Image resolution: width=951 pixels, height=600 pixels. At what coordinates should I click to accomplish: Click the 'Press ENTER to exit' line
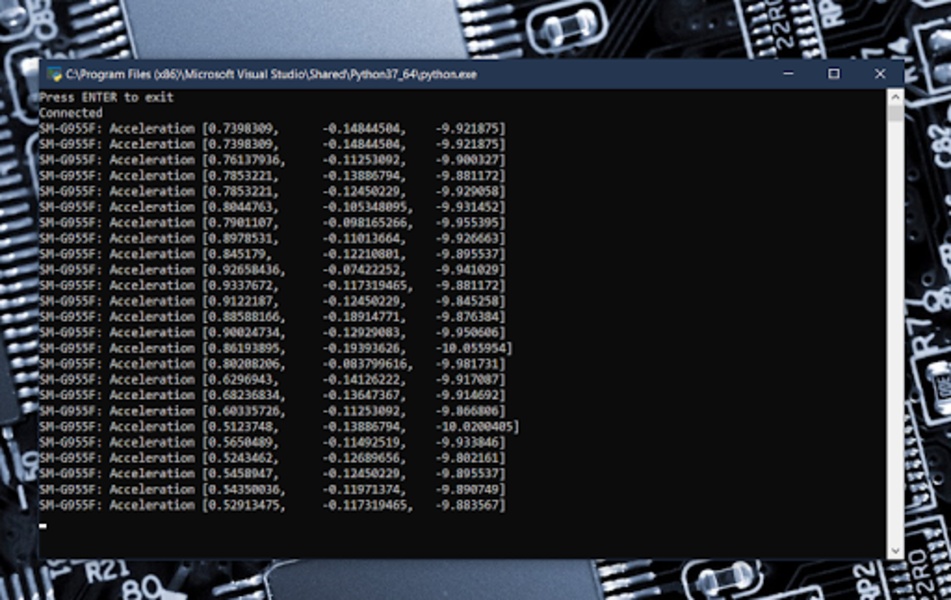tap(106, 97)
